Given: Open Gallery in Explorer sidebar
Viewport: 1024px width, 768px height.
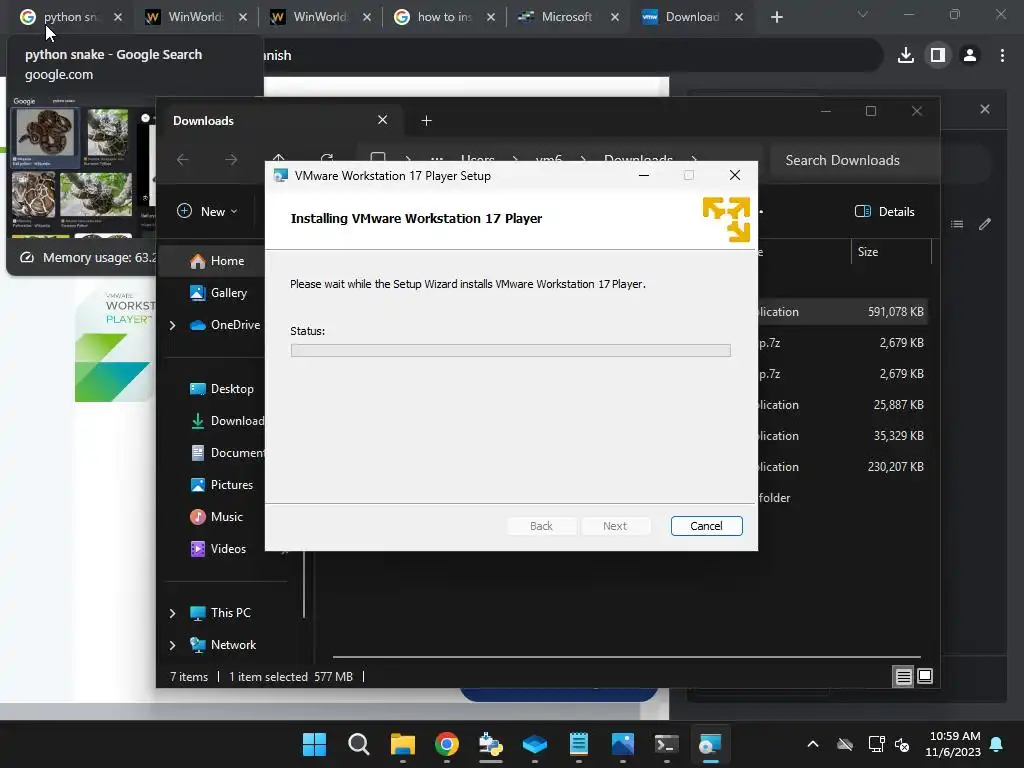Looking at the screenshot, I should [219, 293].
